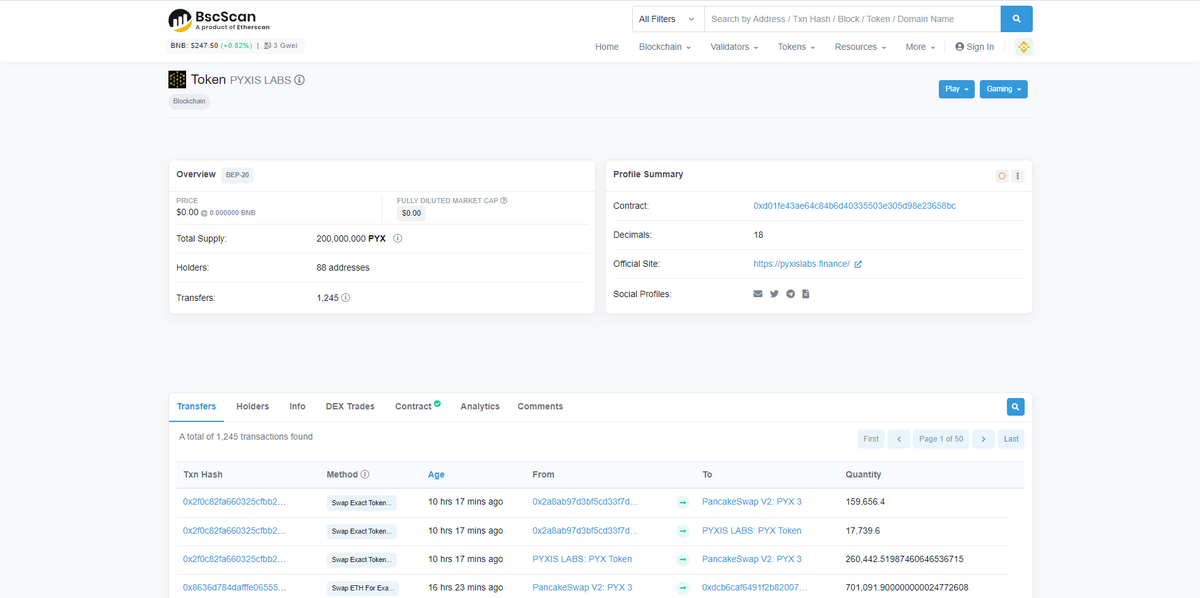Go to the Home page link
1200x598 pixels.
[607, 47]
